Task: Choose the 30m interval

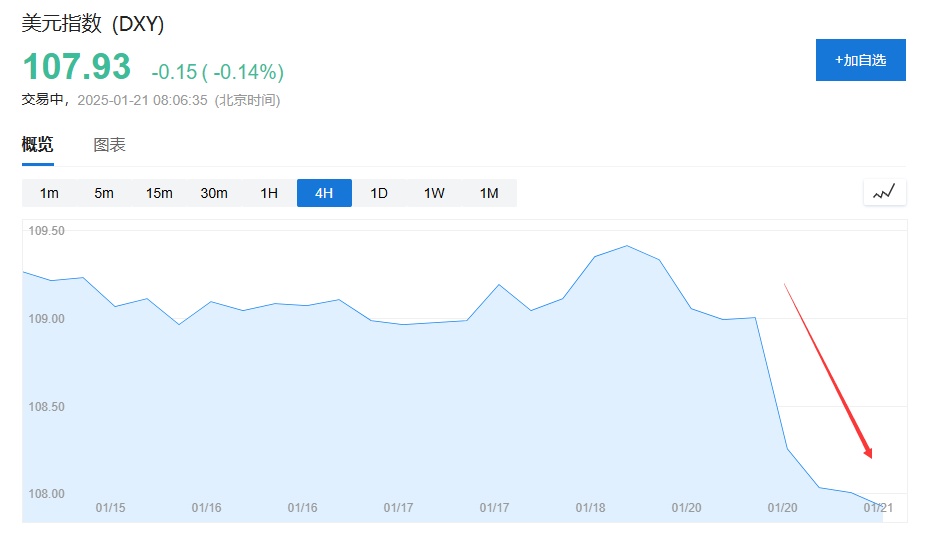Action: [x=214, y=193]
